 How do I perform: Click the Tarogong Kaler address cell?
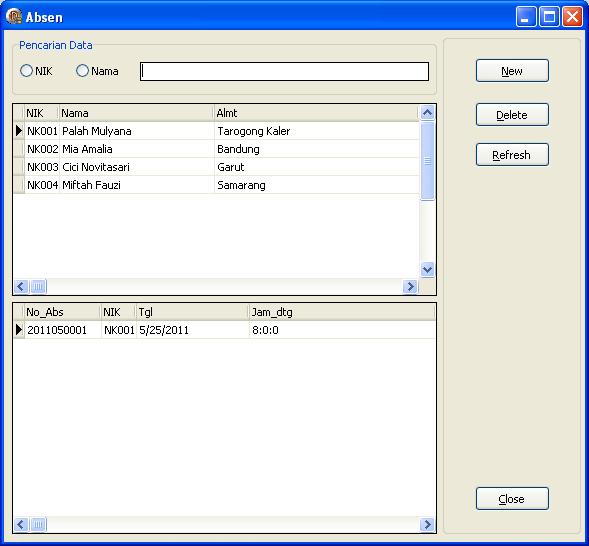317,131
